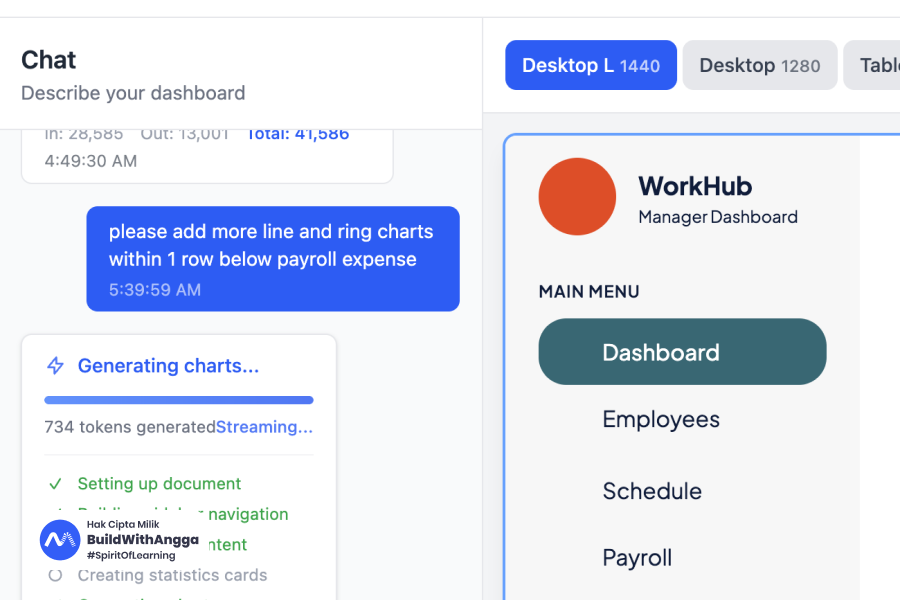Click the generation progress bar
This screenshot has height=600, width=900.
point(179,400)
